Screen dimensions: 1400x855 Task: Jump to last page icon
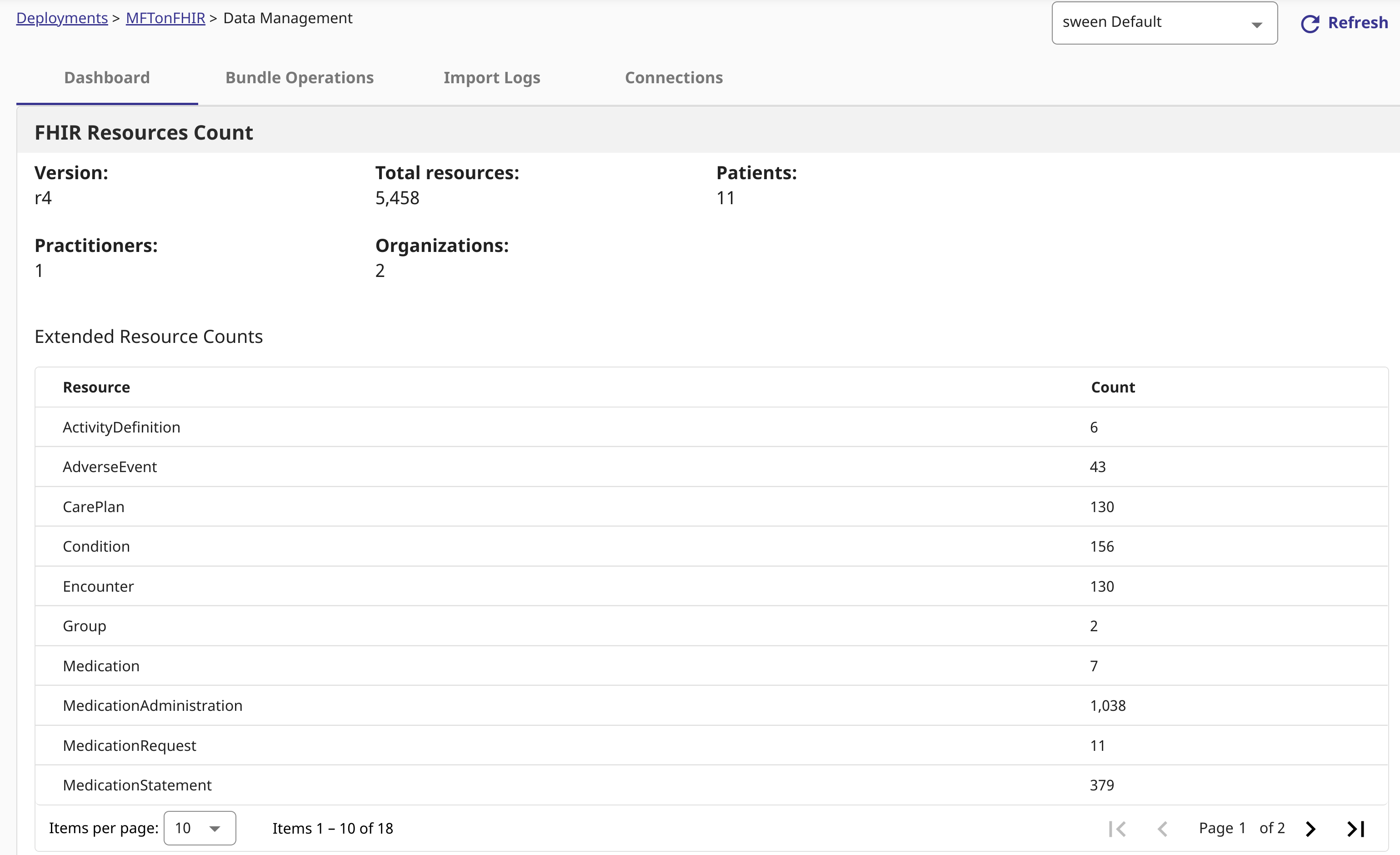pyautogui.click(x=1355, y=829)
